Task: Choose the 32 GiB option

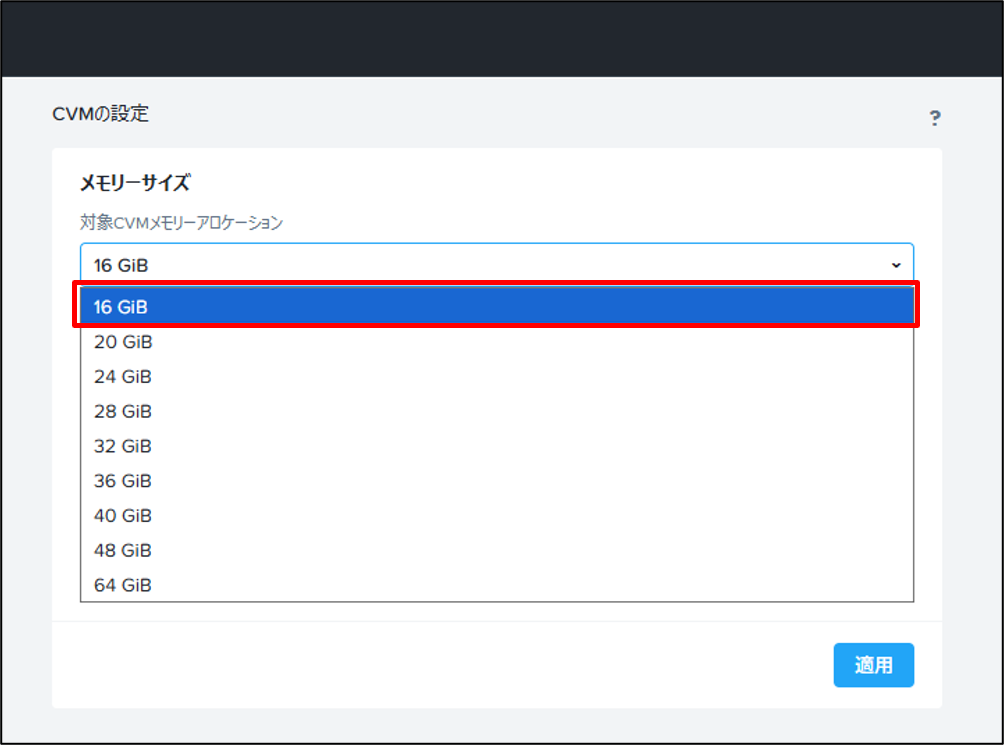Action: (497, 445)
